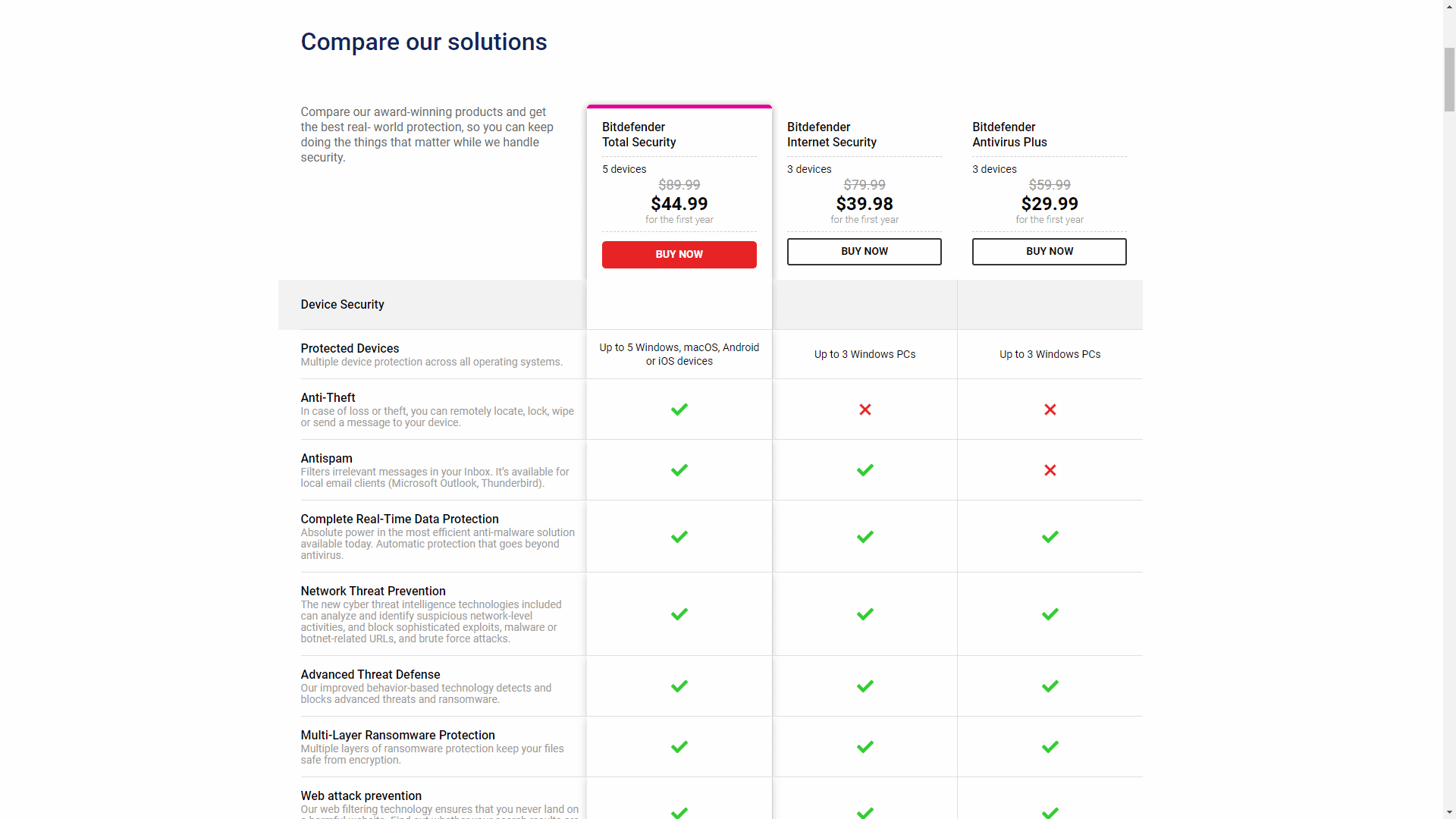Image resolution: width=1456 pixels, height=819 pixels.
Task: Click Antispam red X under Antivirus Plus
Action: click(x=1050, y=470)
